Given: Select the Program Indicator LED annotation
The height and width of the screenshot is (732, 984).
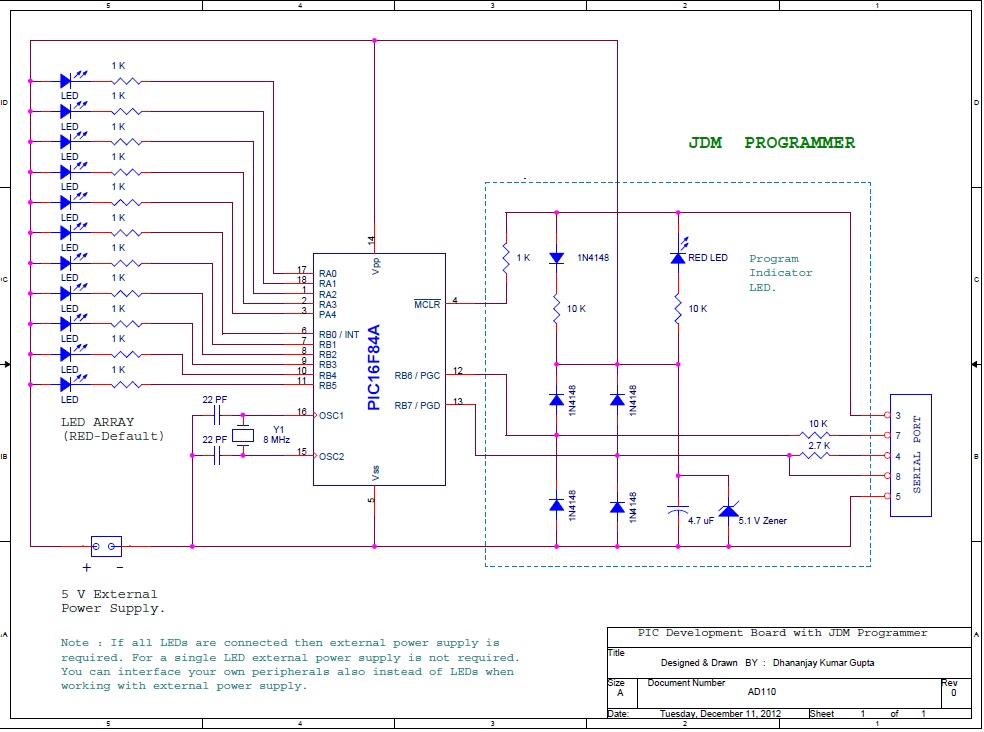Looking at the screenshot, I should 780,273.
